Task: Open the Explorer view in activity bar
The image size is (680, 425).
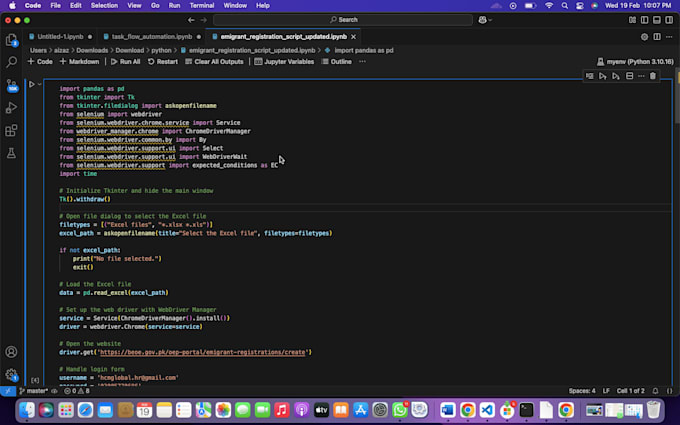Action: point(11,40)
